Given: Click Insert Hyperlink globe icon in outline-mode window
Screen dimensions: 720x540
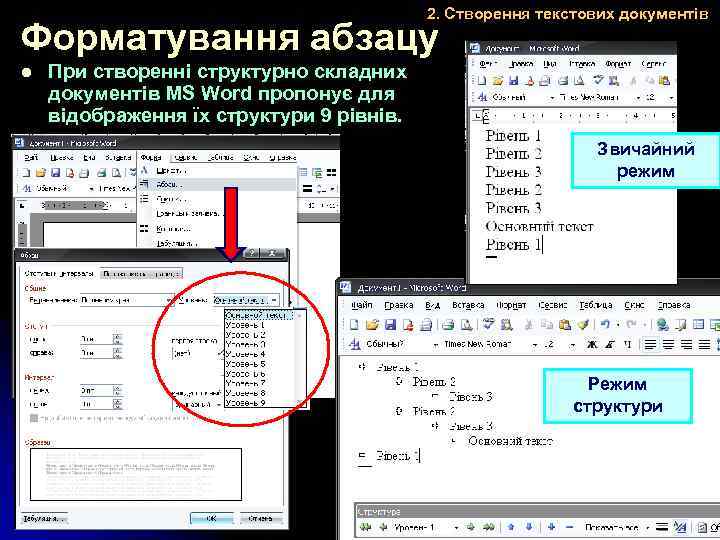Looking at the screenshot, I should pyautogui.click(x=662, y=325).
